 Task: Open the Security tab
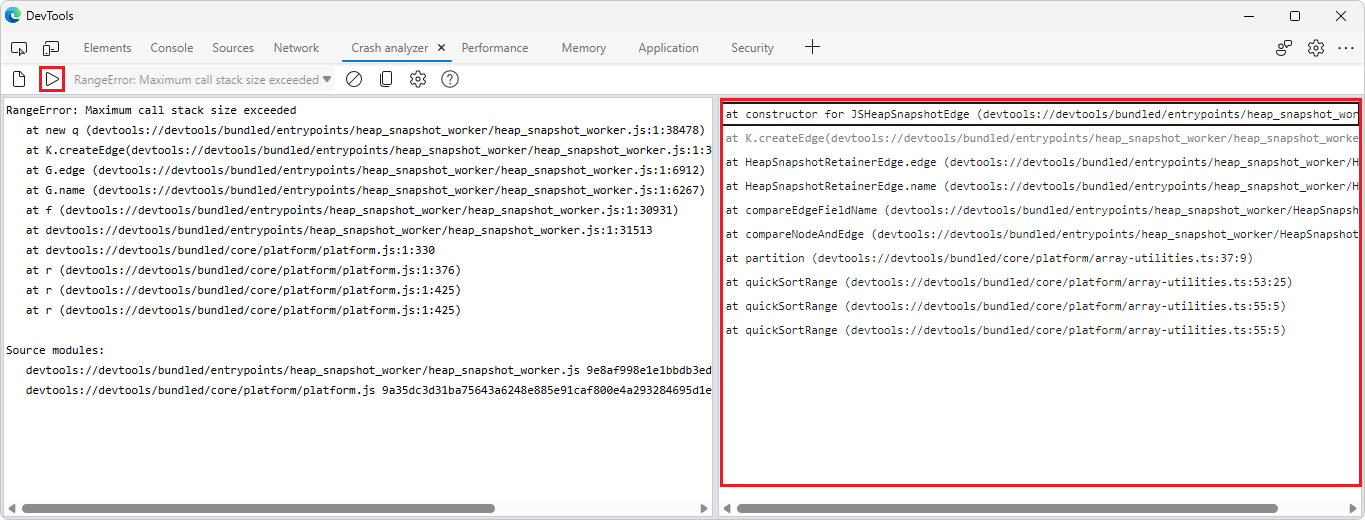pos(752,48)
